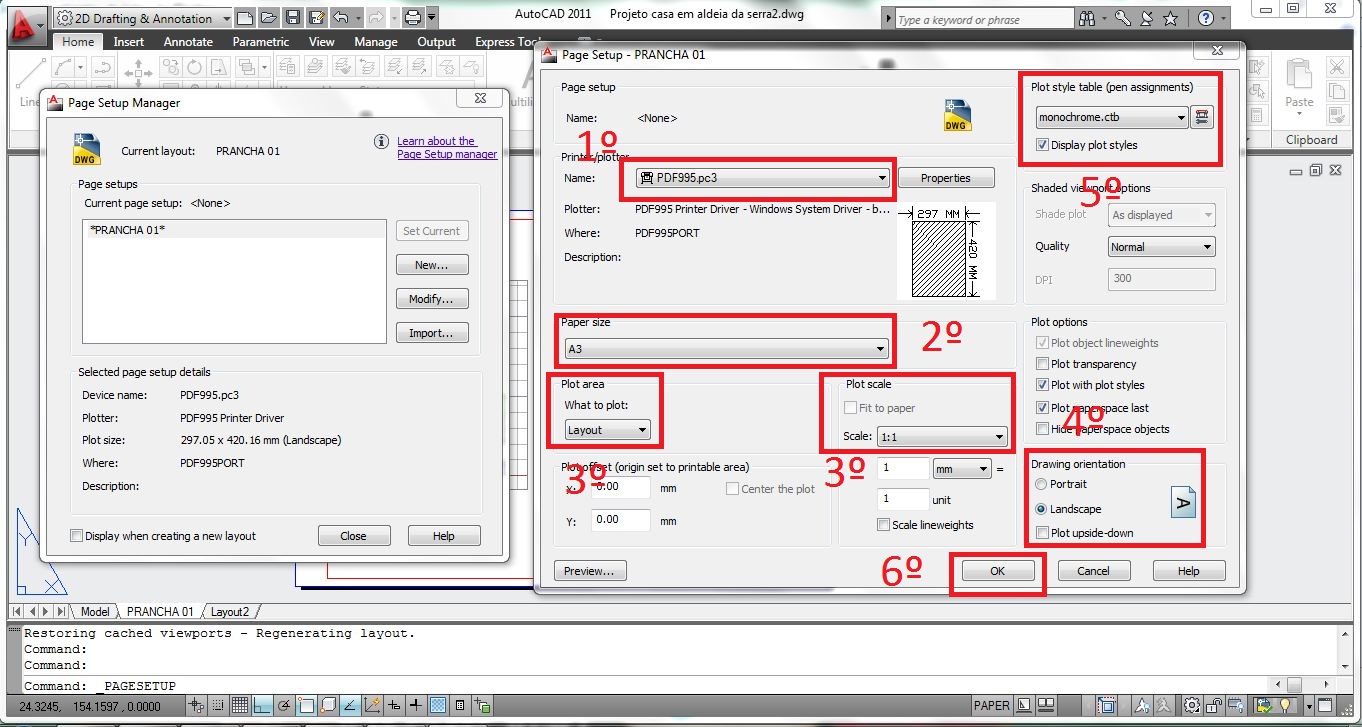Enable Polar Tracking

[283, 705]
